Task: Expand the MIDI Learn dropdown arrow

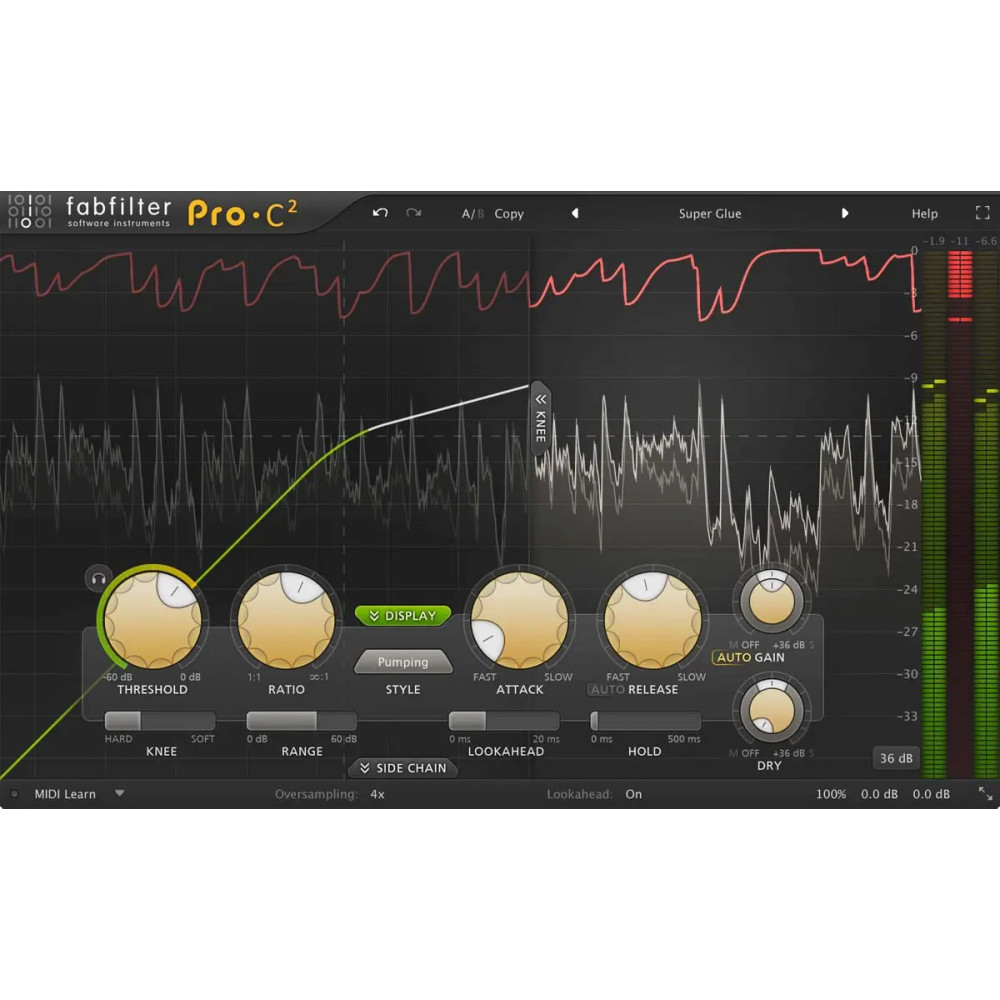Action: [x=120, y=793]
